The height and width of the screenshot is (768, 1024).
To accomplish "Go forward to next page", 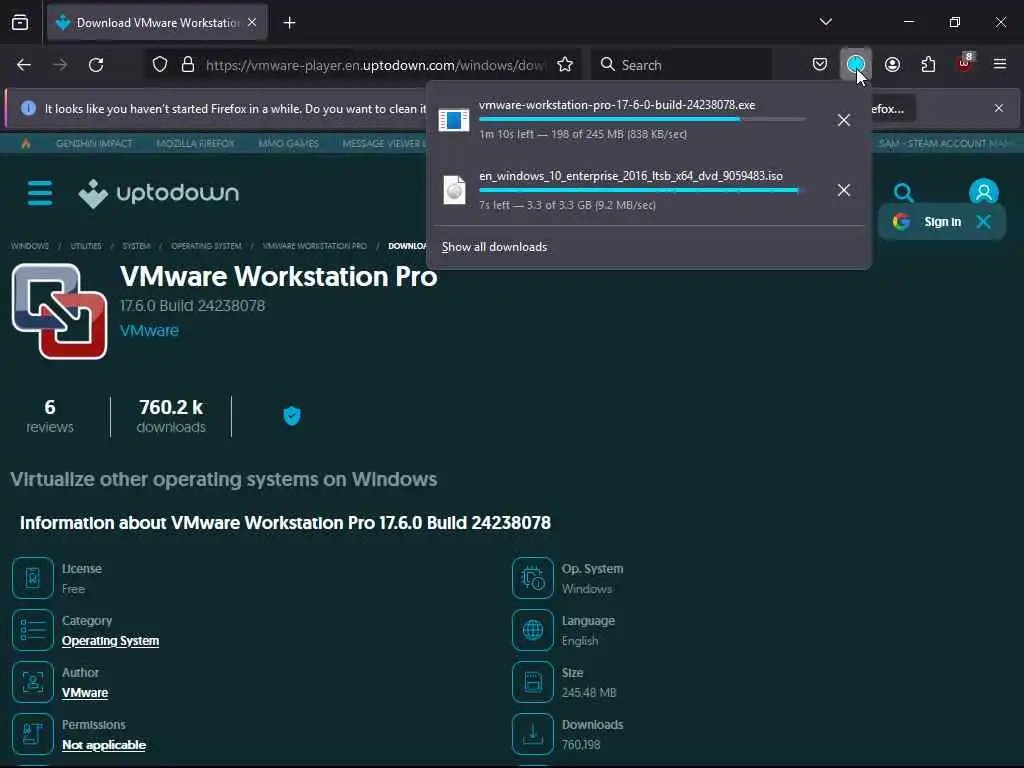I will click(60, 65).
